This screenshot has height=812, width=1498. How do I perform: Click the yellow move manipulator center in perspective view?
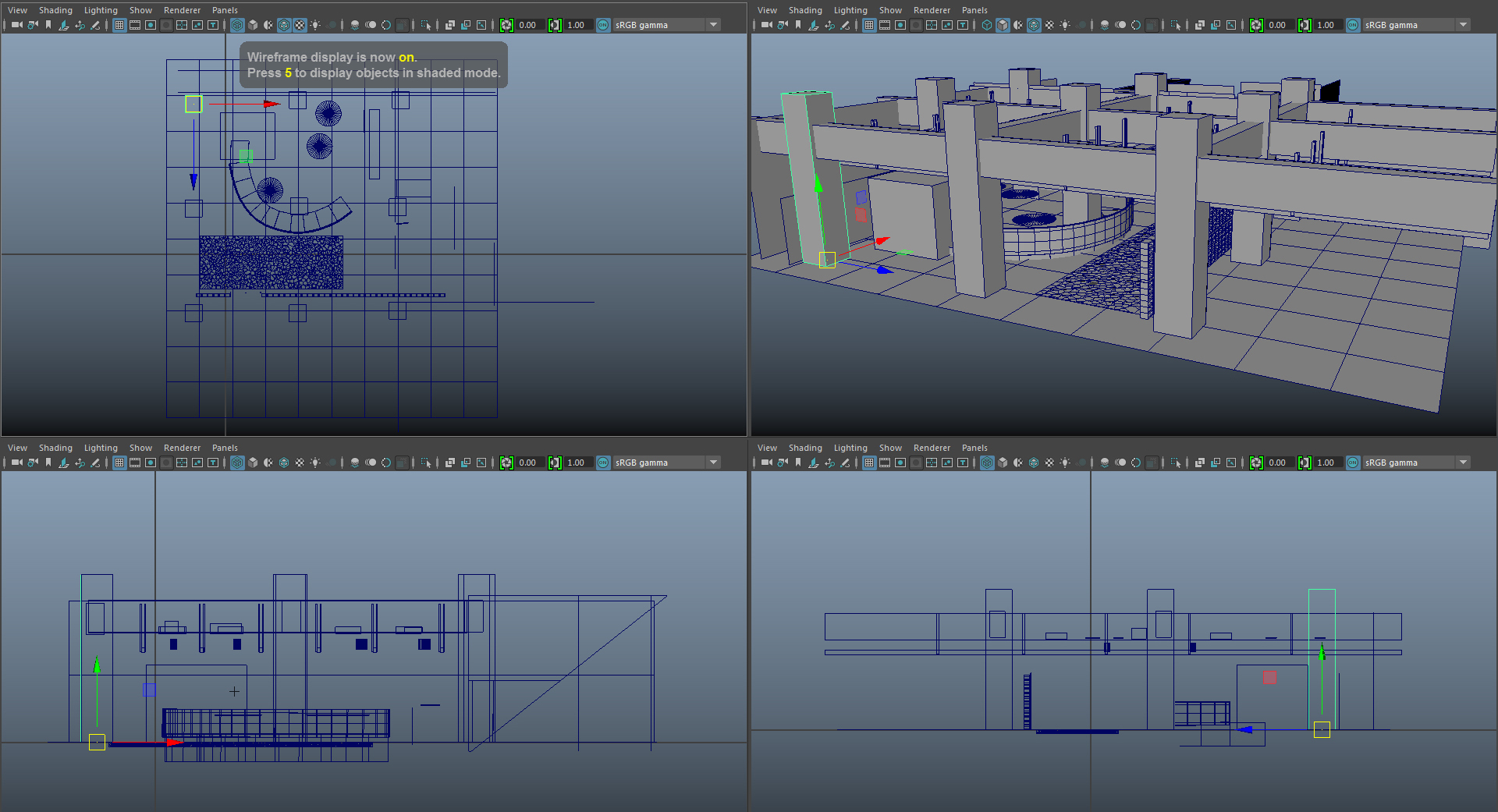pyautogui.click(x=827, y=260)
